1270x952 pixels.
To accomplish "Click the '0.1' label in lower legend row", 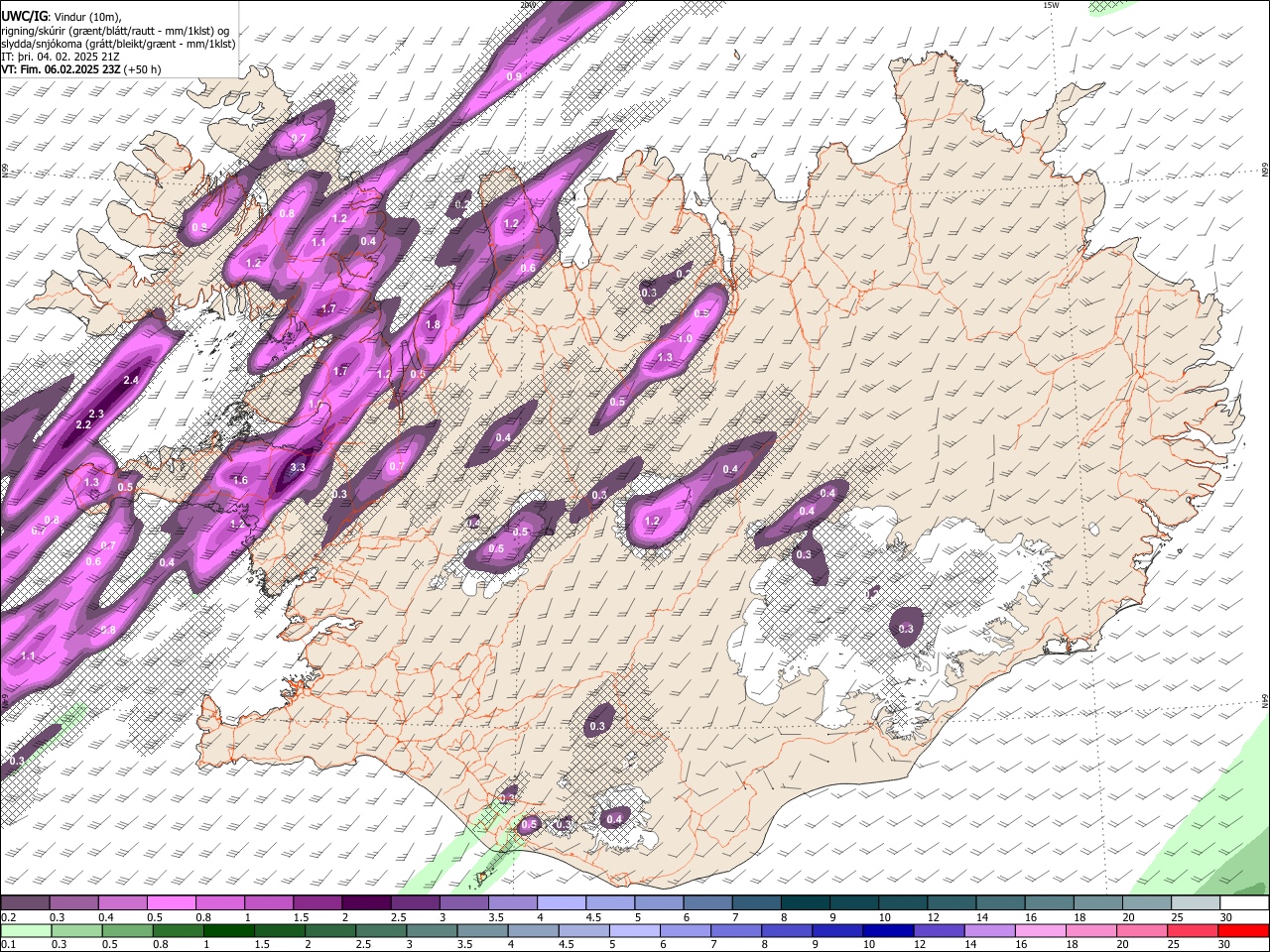I will (9, 945).
